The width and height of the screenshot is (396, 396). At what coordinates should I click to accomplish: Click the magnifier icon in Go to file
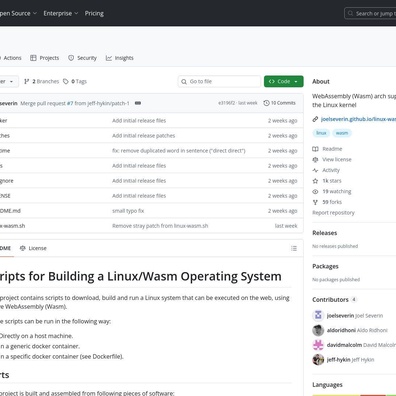pyautogui.click(x=184, y=81)
